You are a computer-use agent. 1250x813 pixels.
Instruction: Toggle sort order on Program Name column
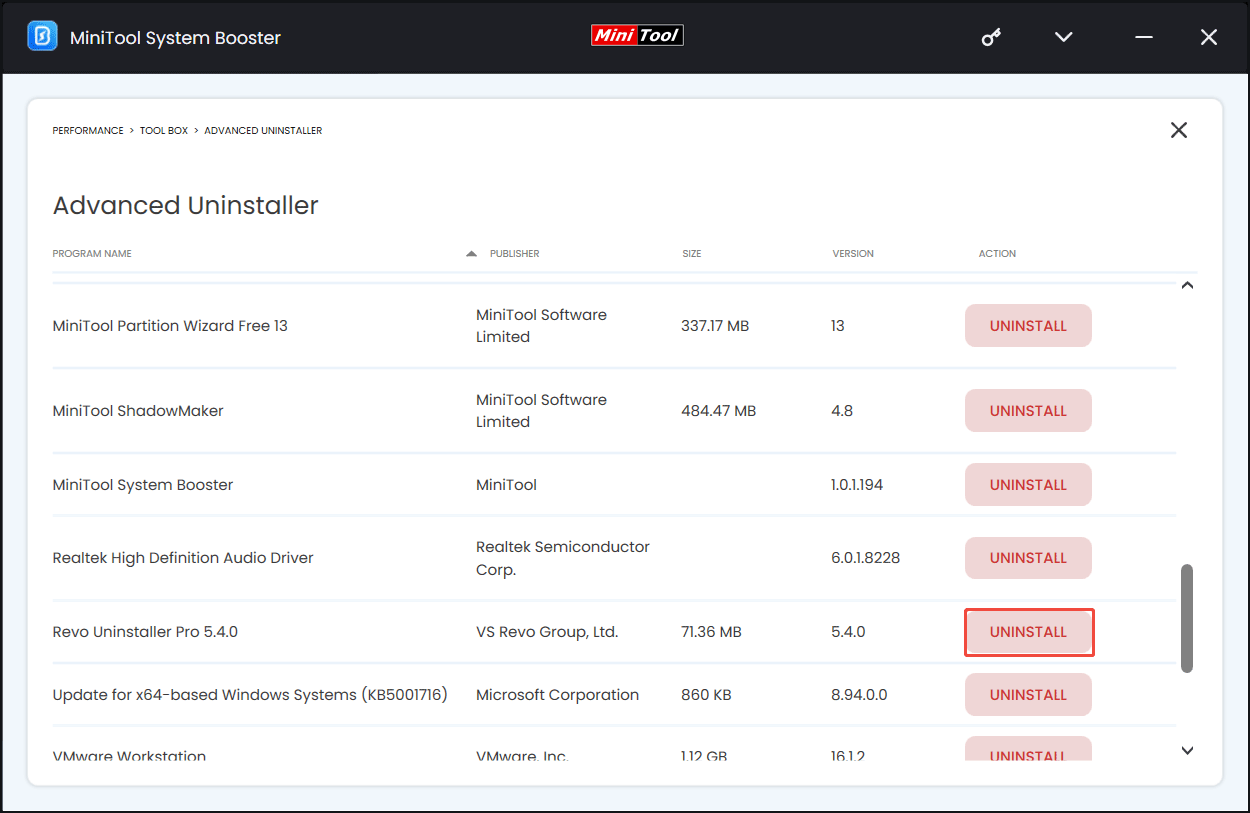(91, 253)
